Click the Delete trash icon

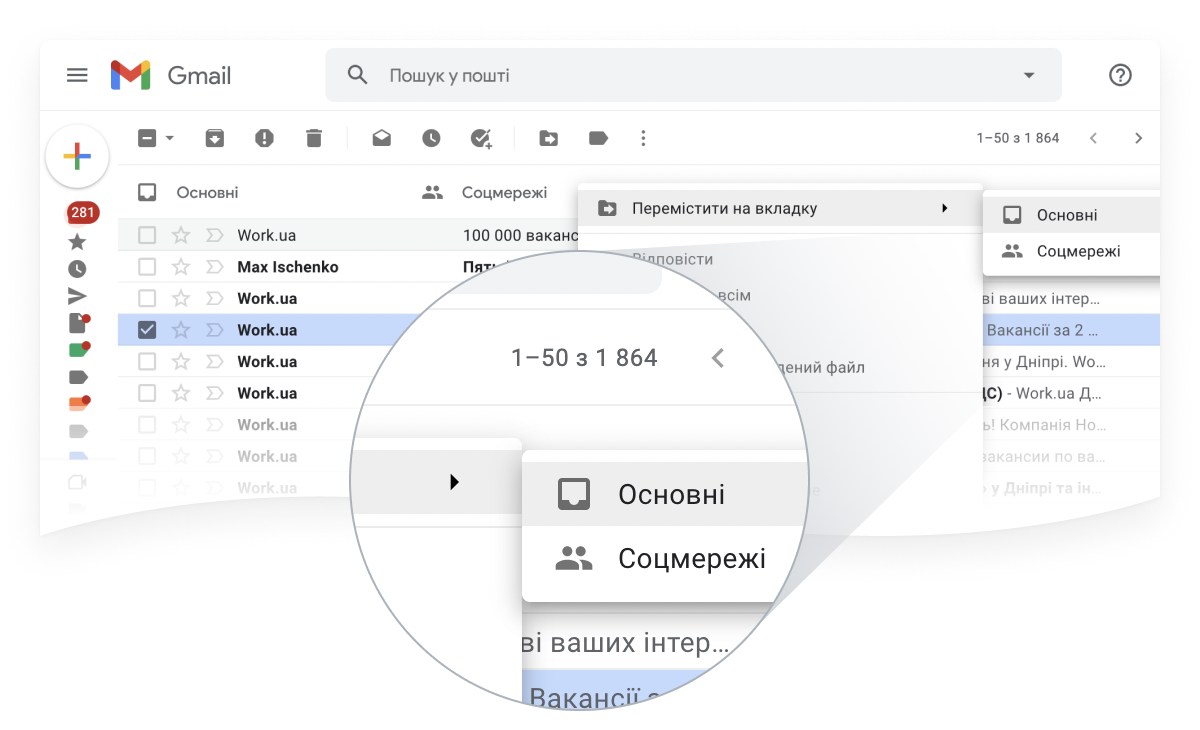pyautogui.click(x=314, y=138)
